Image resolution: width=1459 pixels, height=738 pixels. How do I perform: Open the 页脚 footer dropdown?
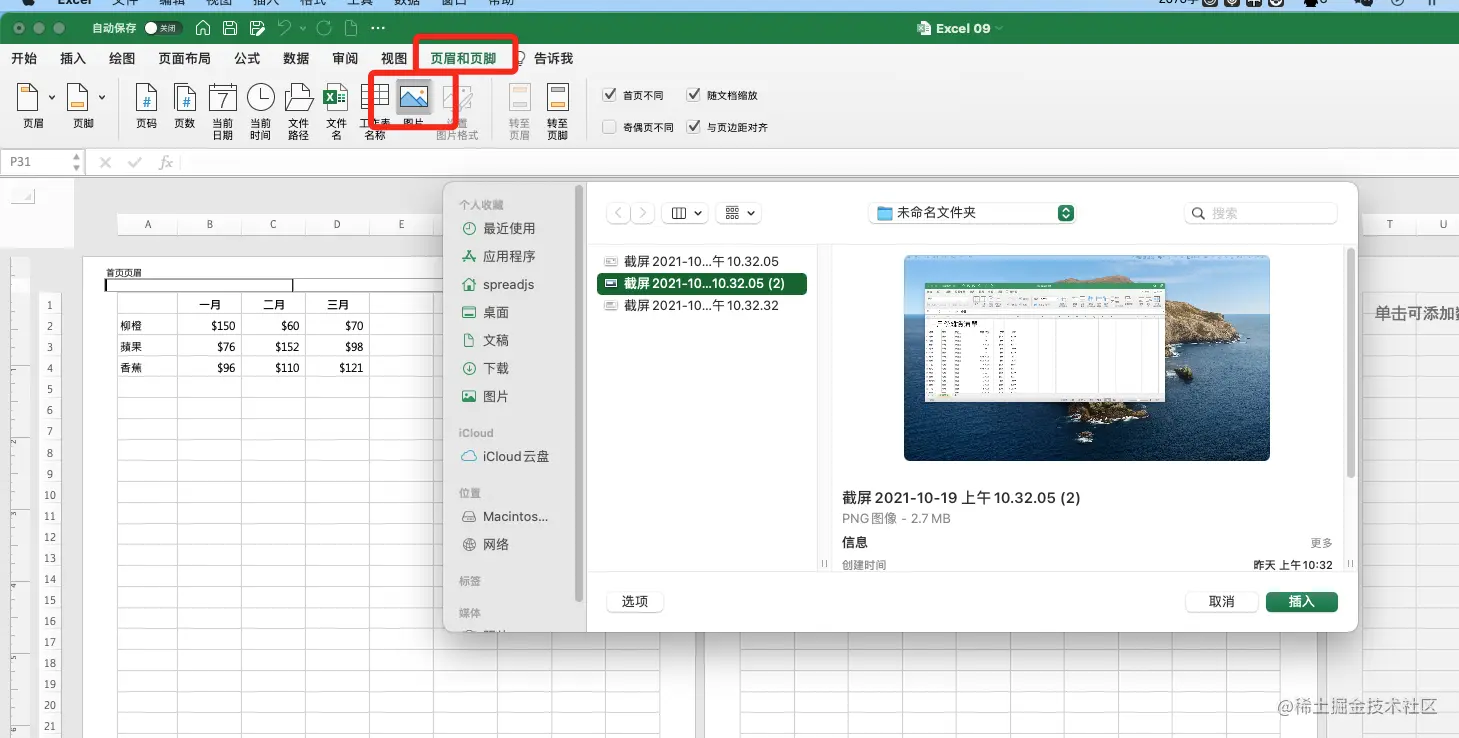pos(102,97)
